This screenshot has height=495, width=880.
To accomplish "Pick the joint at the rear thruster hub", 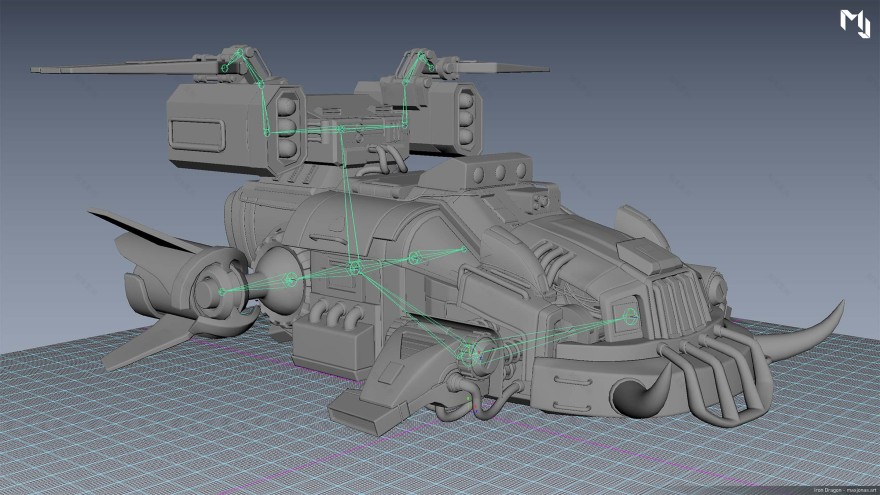I will 220,292.
